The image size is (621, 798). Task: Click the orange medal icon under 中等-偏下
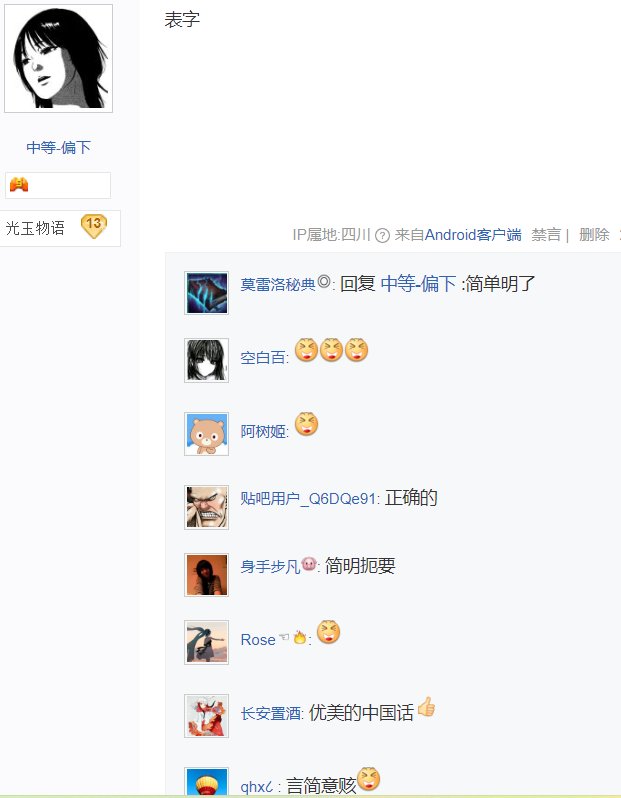pyautogui.click(x=19, y=184)
